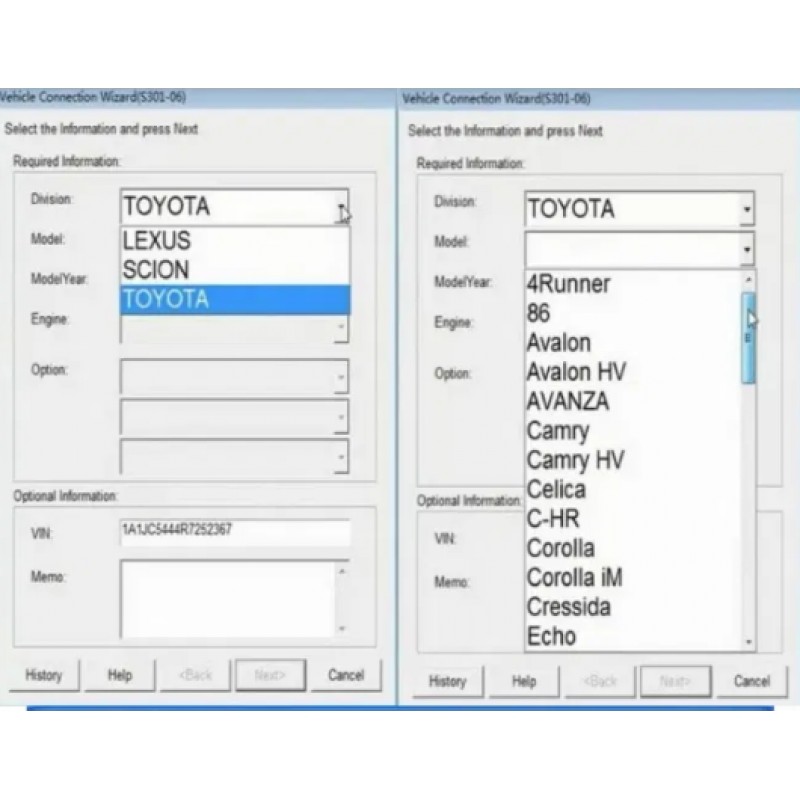The width and height of the screenshot is (800, 800).
Task: Open the Division dropdown arrow in right wizard
Action: 746,210
